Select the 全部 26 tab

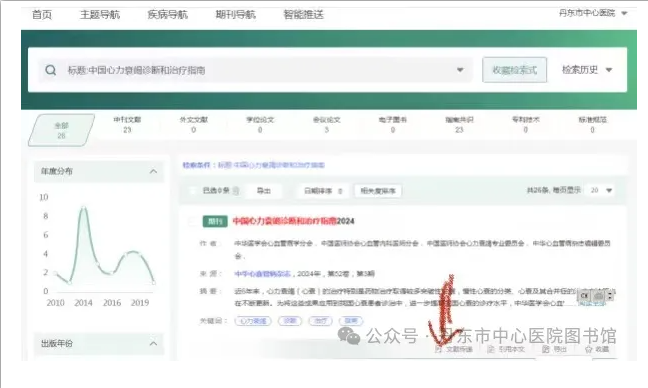coord(61,130)
